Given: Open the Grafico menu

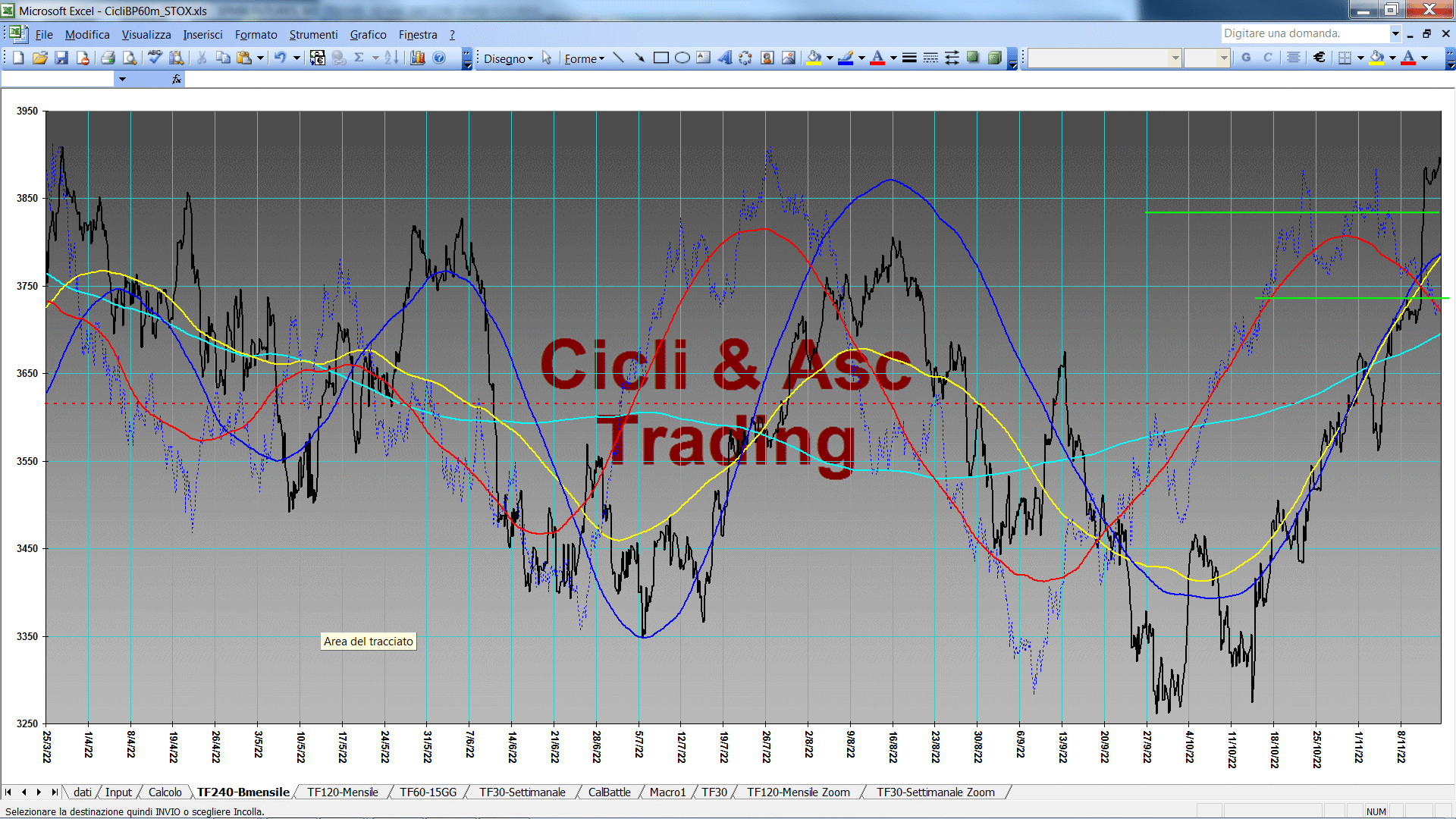Looking at the screenshot, I should (368, 35).
